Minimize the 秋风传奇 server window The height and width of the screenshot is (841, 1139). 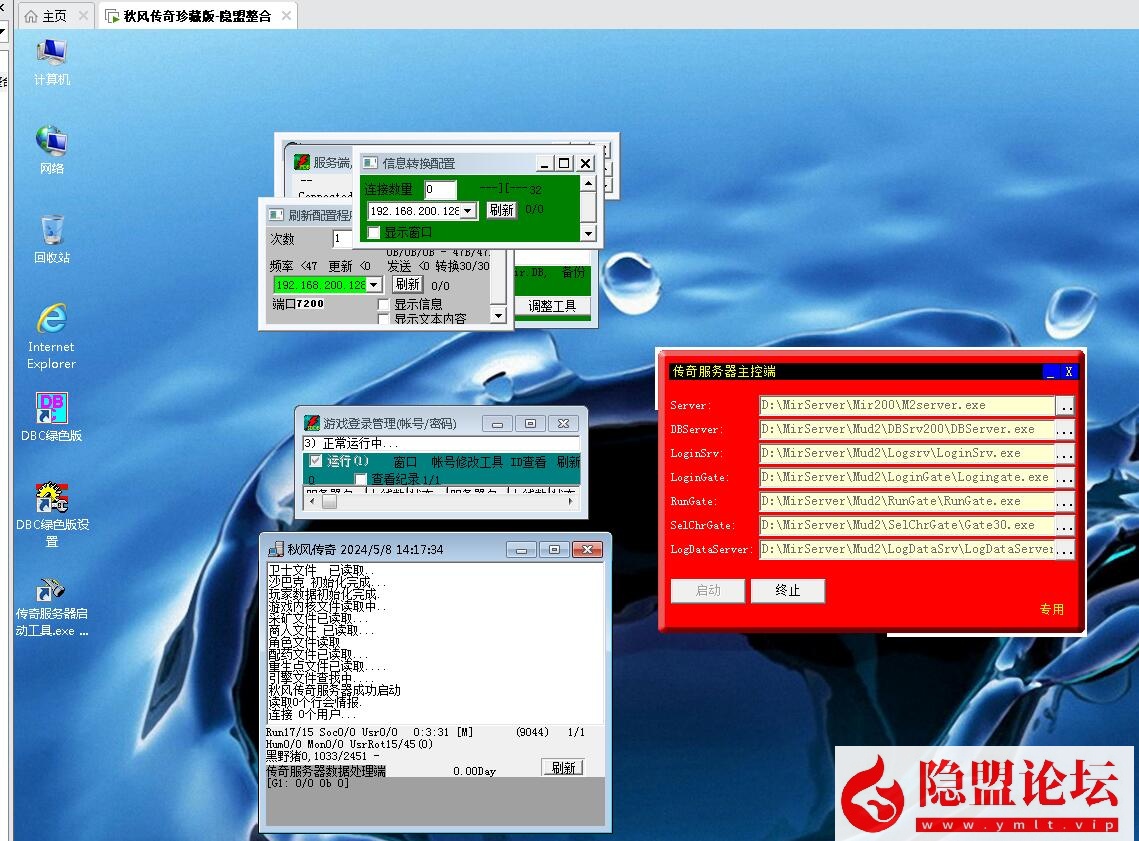pyautogui.click(x=521, y=550)
